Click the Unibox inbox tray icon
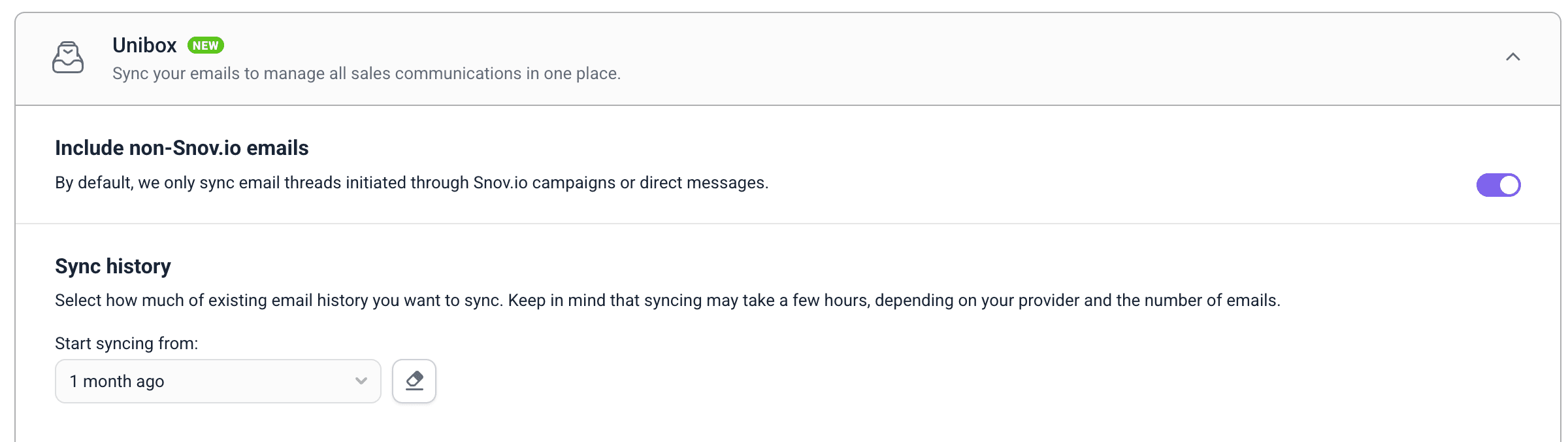Viewport: 1568px width, 442px height. pos(68,58)
